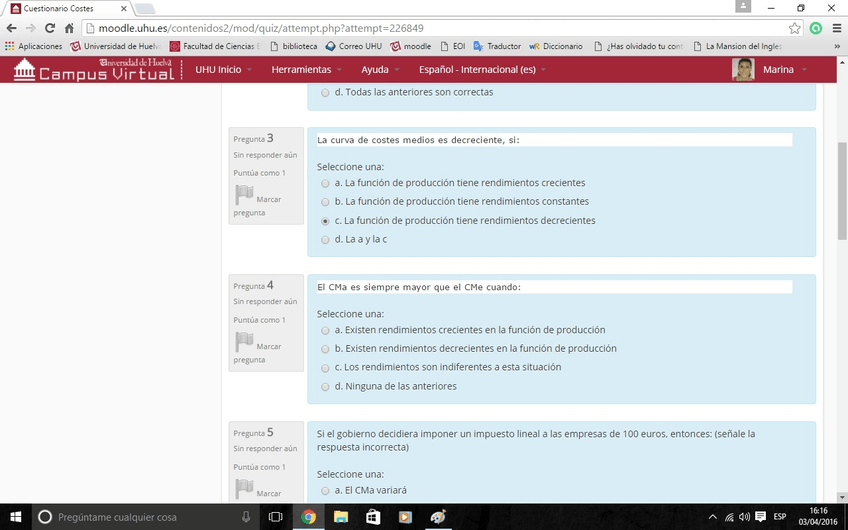Close the Cuestionario Costes tab
The image size is (848, 530).
point(124,9)
